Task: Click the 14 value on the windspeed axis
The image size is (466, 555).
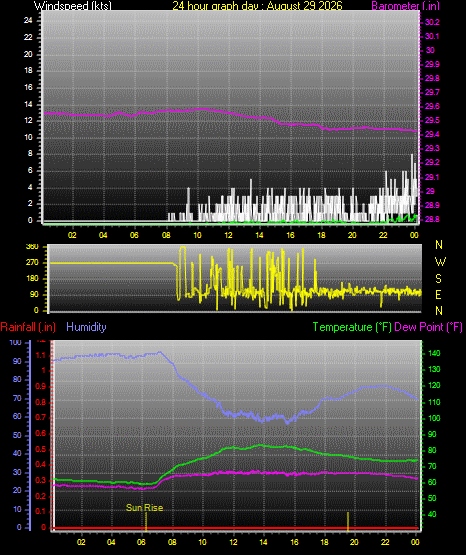Action: [28, 104]
